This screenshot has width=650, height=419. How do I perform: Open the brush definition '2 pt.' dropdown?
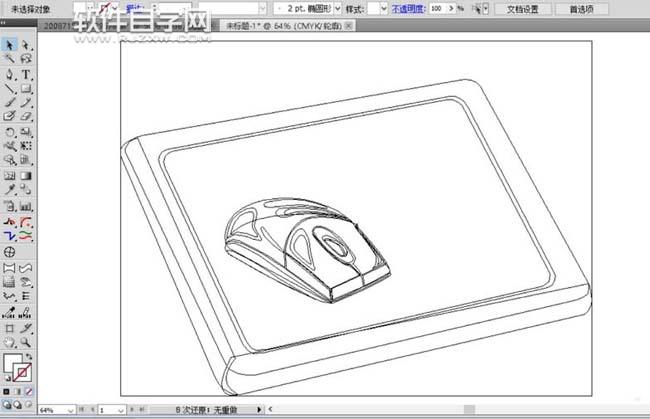[337, 8]
